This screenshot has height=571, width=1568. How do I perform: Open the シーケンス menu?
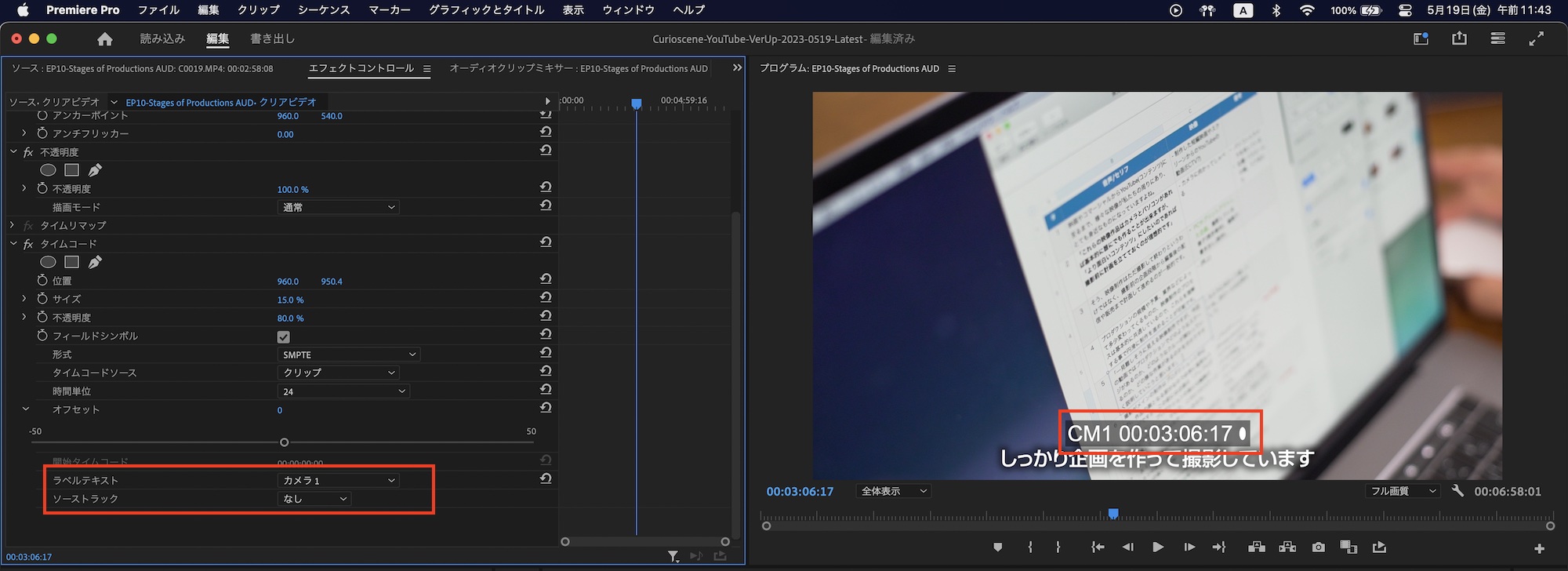click(323, 10)
